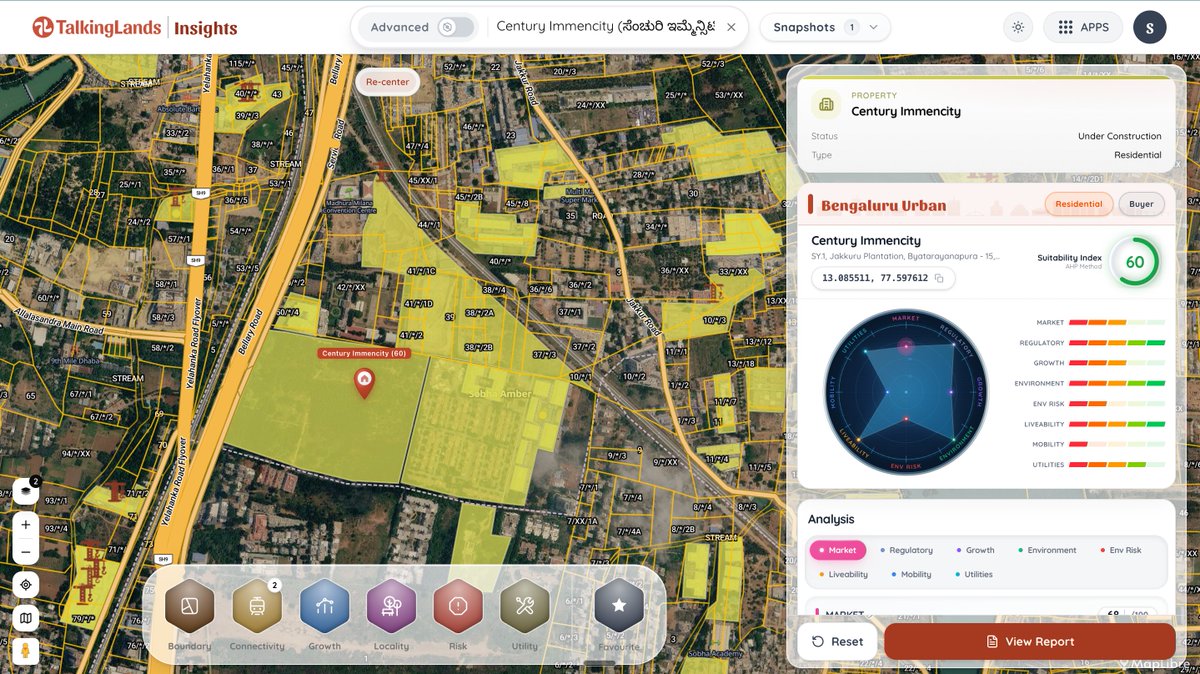
Task: Select the Environment analysis tab
Action: pyautogui.click(x=1047, y=550)
